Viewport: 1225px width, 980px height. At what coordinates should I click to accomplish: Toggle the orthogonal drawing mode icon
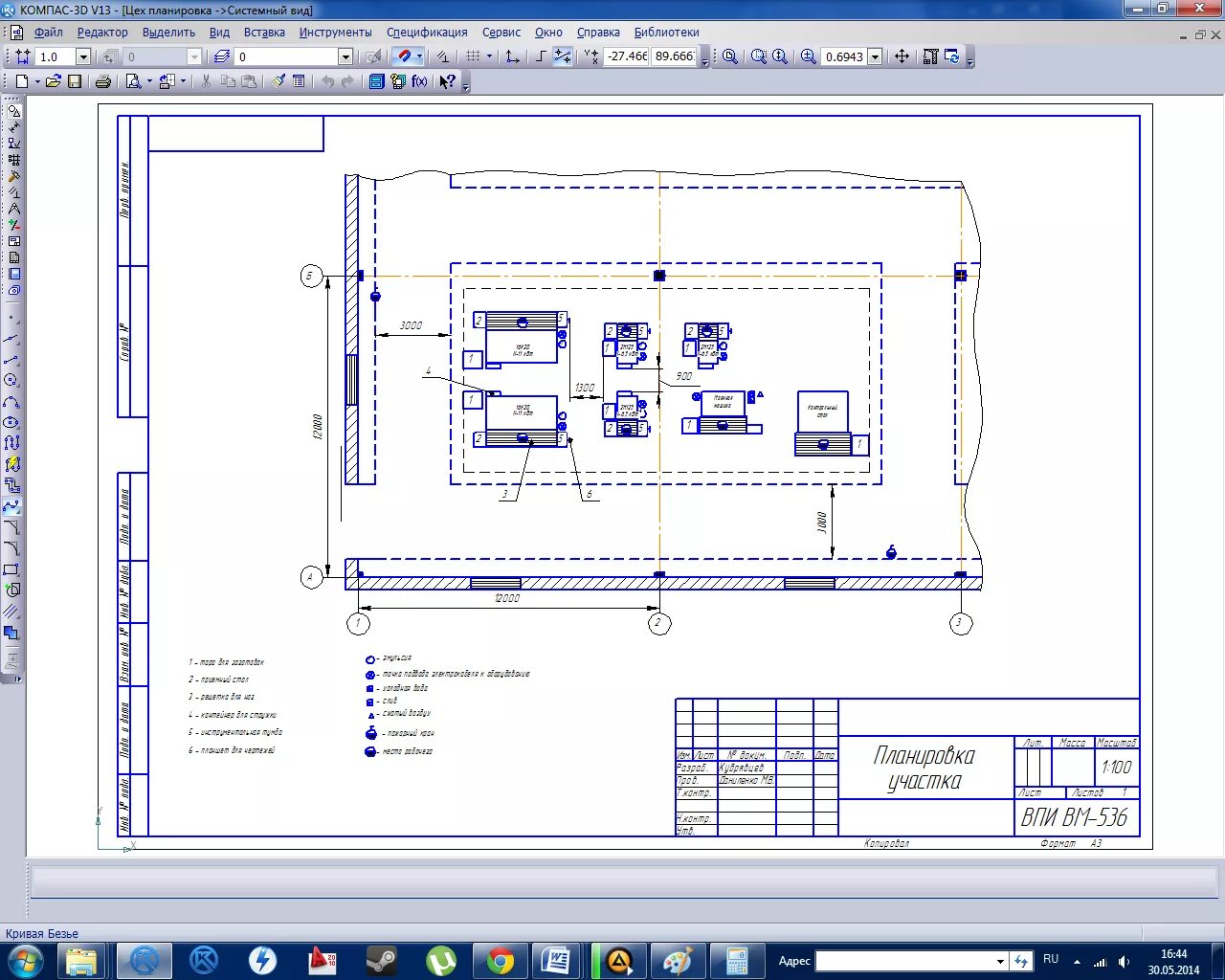(541, 56)
